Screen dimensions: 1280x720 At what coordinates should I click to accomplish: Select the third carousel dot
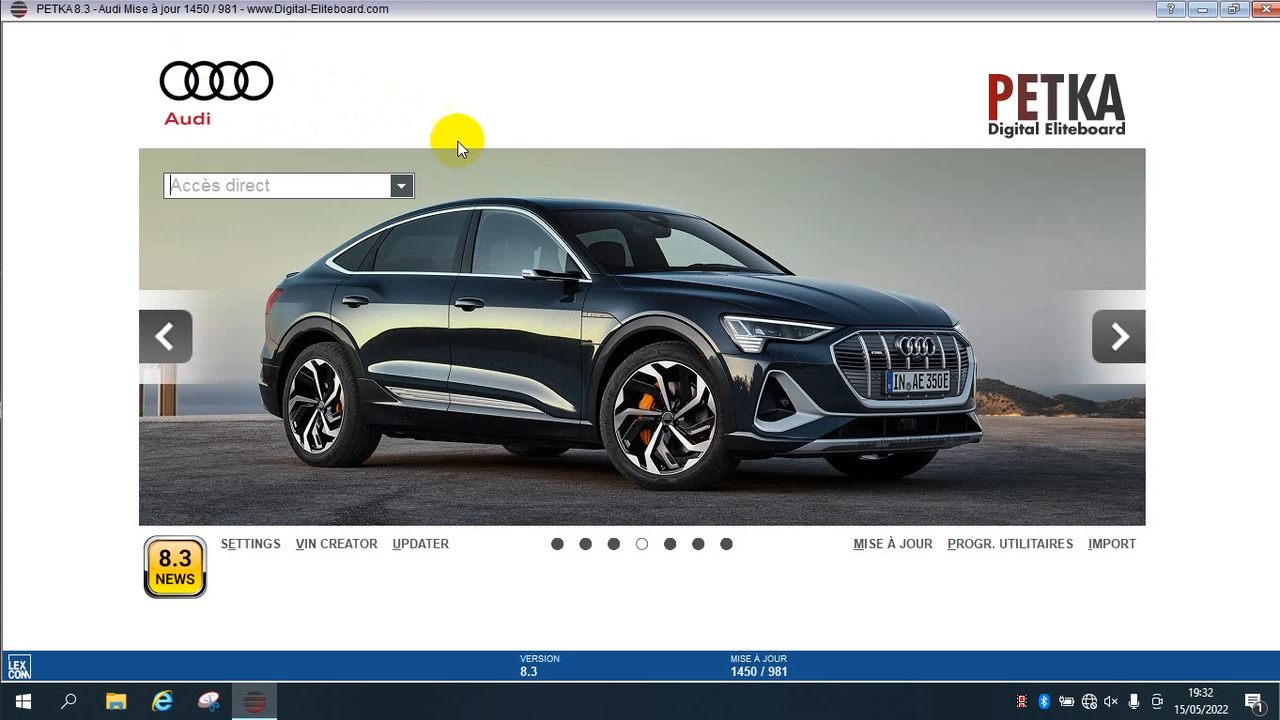(613, 544)
